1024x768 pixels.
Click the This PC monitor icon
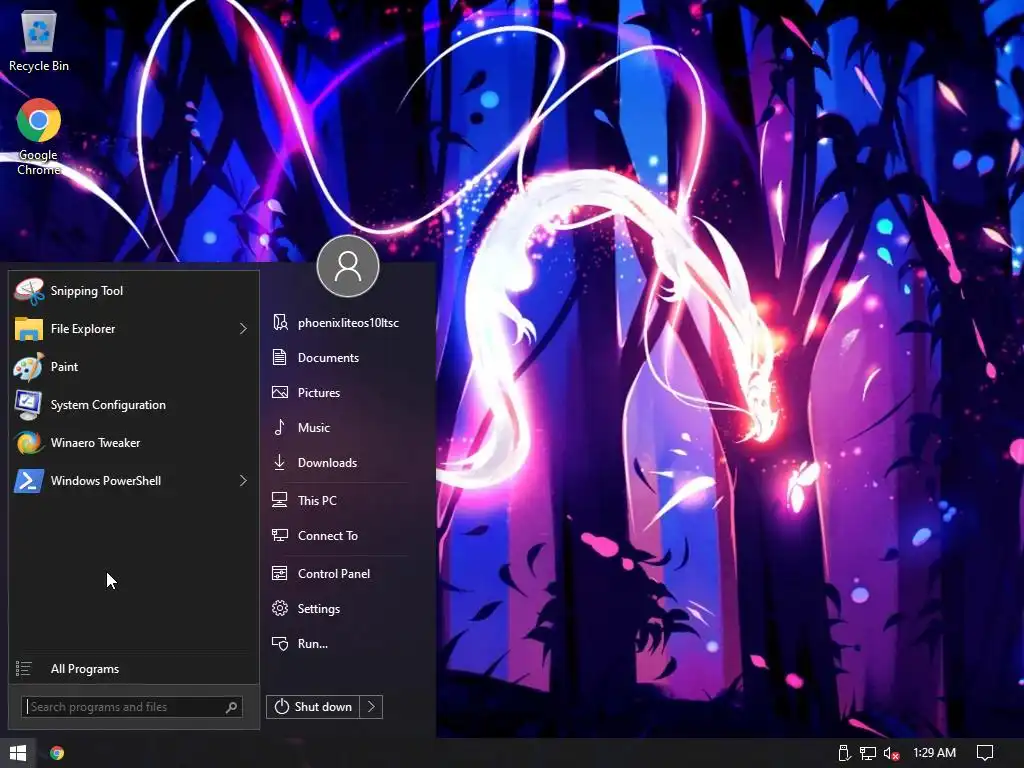(x=280, y=500)
